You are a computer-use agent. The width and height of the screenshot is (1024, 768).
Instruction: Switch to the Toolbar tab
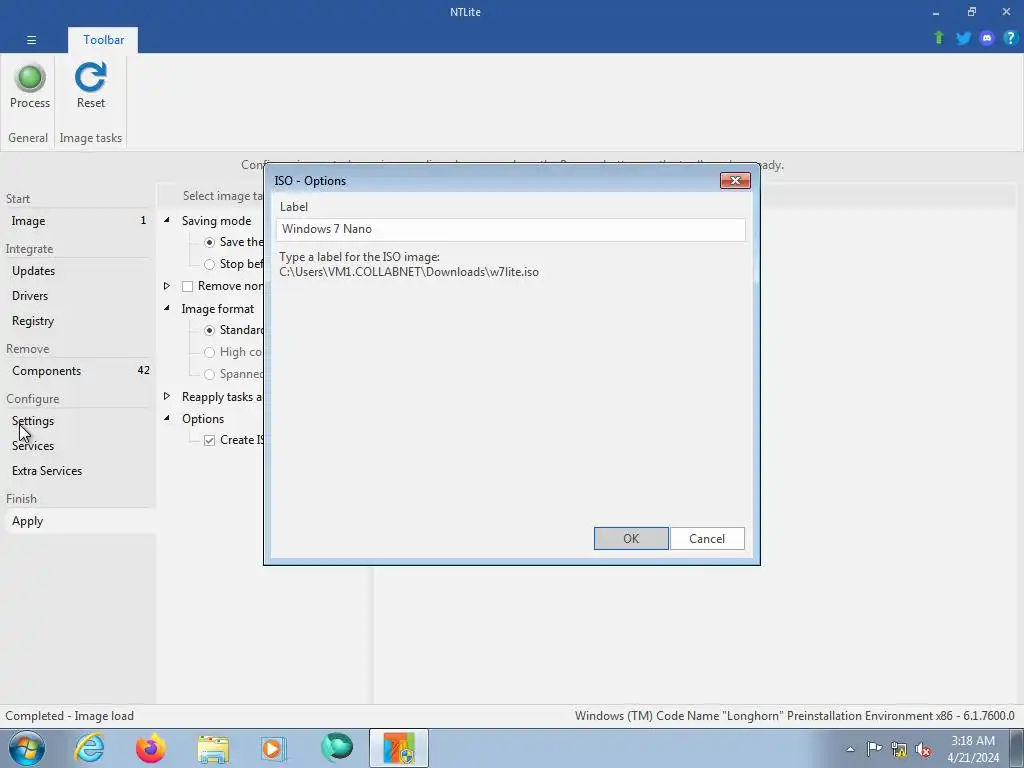pos(103,40)
